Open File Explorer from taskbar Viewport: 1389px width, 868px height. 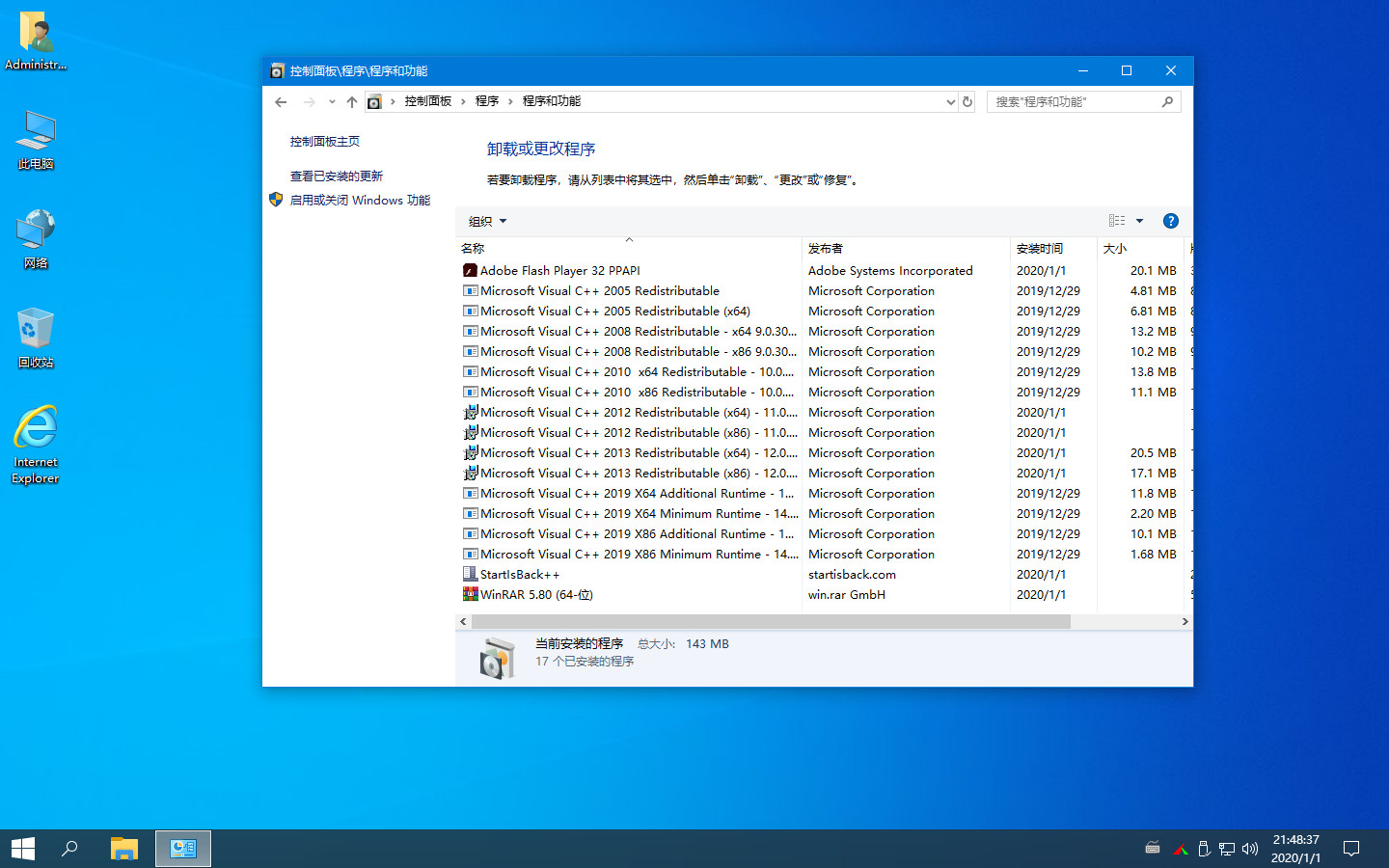click(124, 849)
